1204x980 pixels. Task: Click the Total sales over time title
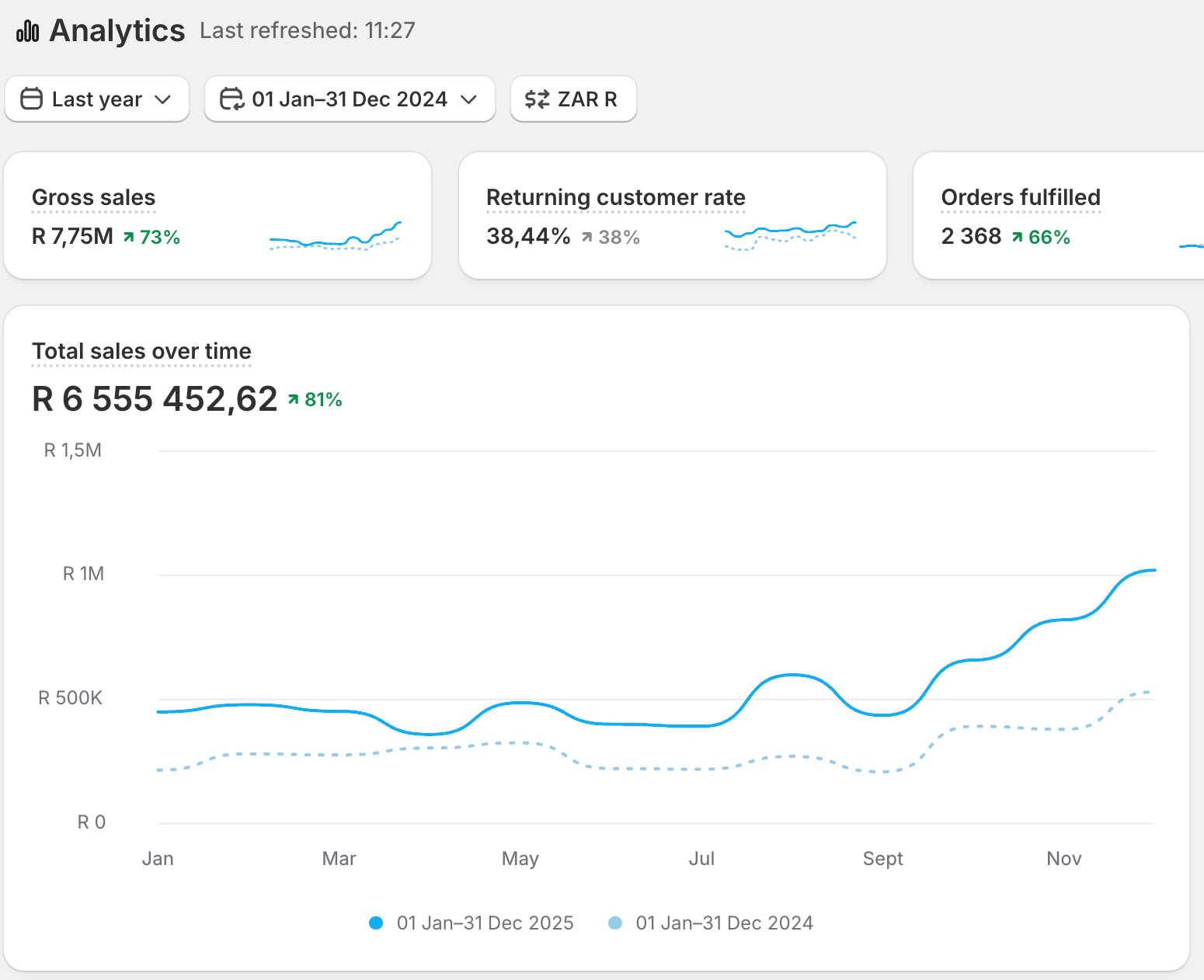click(141, 351)
